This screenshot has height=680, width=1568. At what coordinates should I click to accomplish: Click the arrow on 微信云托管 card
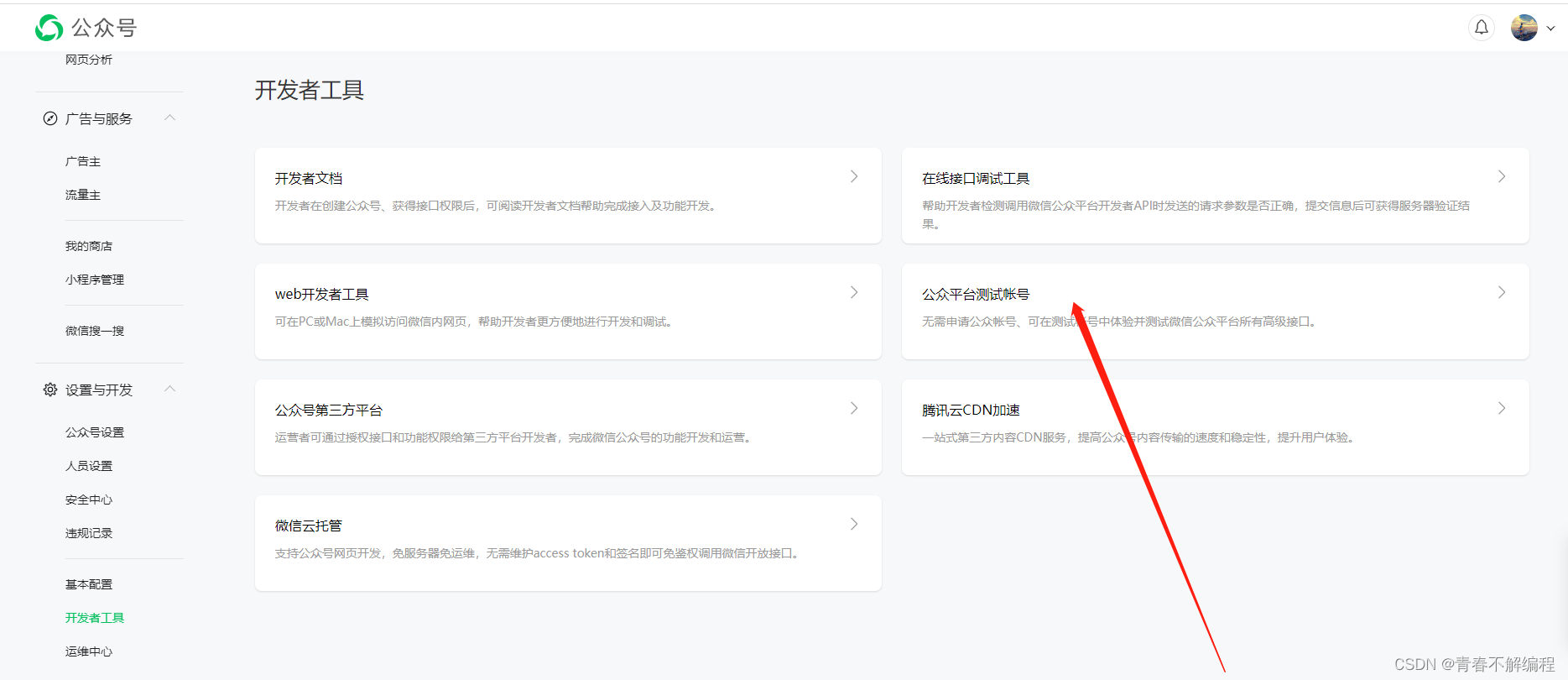[x=854, y=524]
